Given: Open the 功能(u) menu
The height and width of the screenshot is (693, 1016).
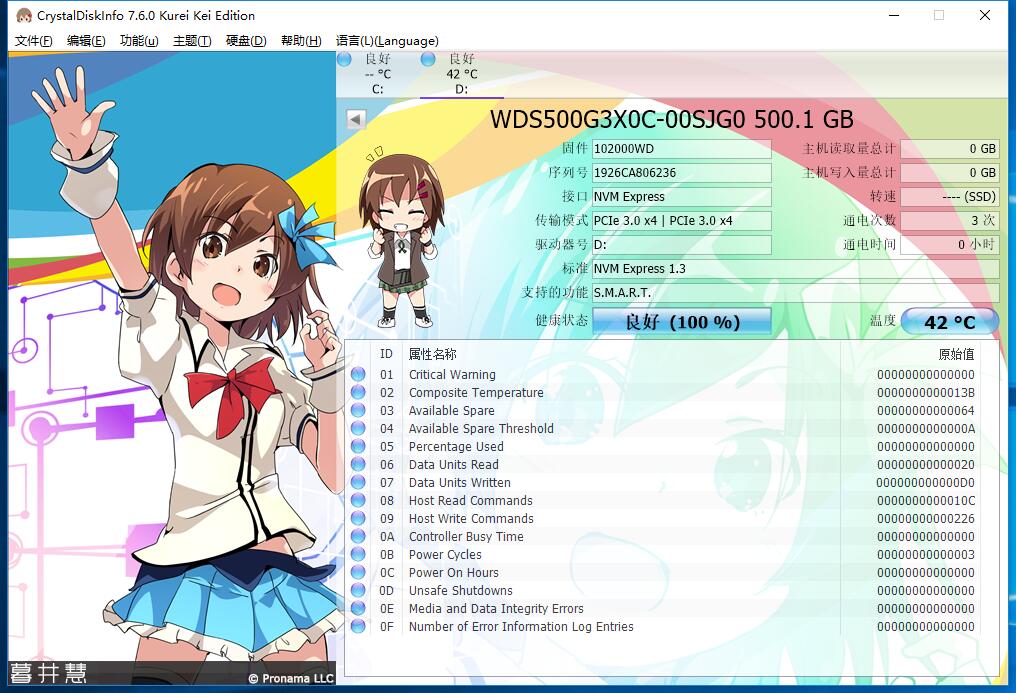Looking at the screenshot, I should pos(139,41).
